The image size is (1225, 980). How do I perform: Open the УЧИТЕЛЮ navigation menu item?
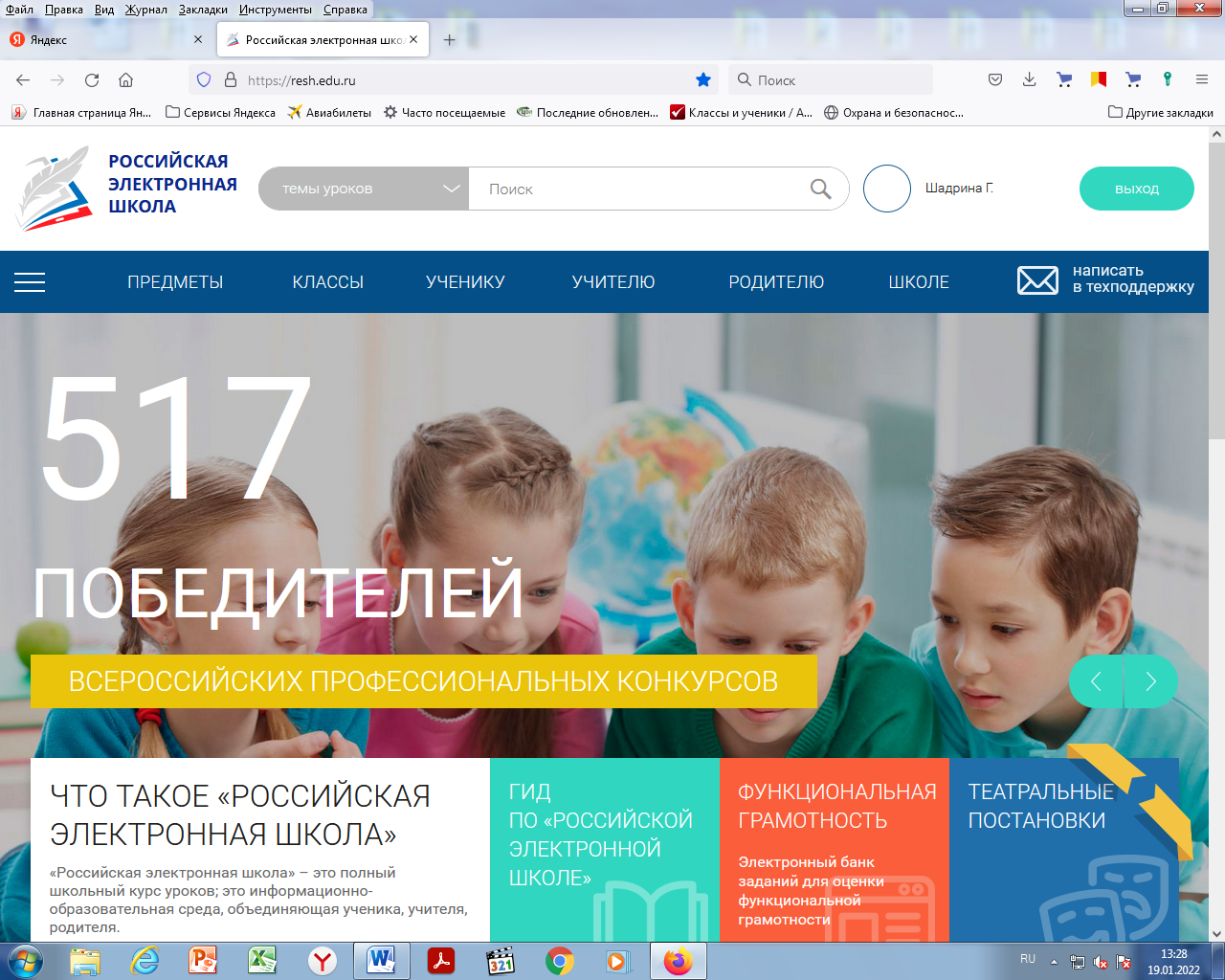[x=613, y=282]
